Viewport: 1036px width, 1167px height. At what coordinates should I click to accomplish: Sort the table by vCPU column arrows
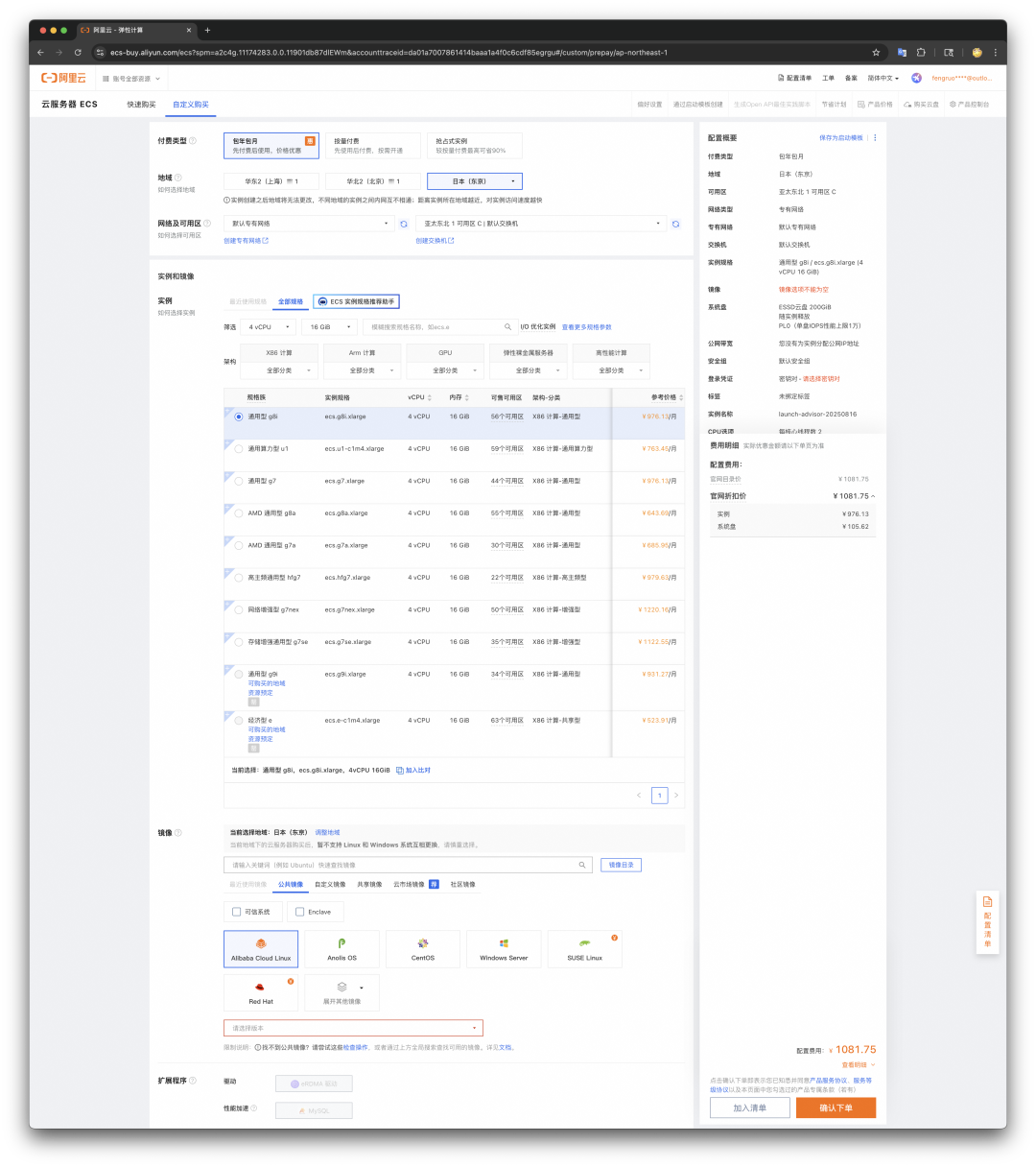430,397
